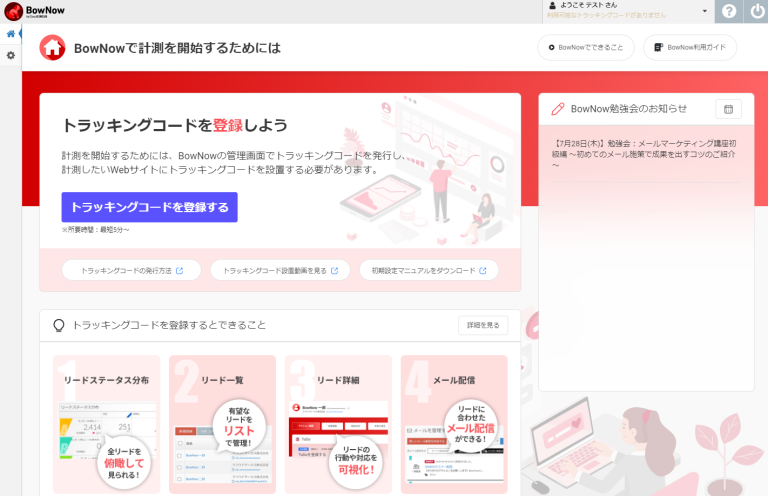This screenshot has width=768, height=496.
Task: Click the lightbulb icon beside トラッキングコードを登録するとできること
Action: click(x=59, y=326)
